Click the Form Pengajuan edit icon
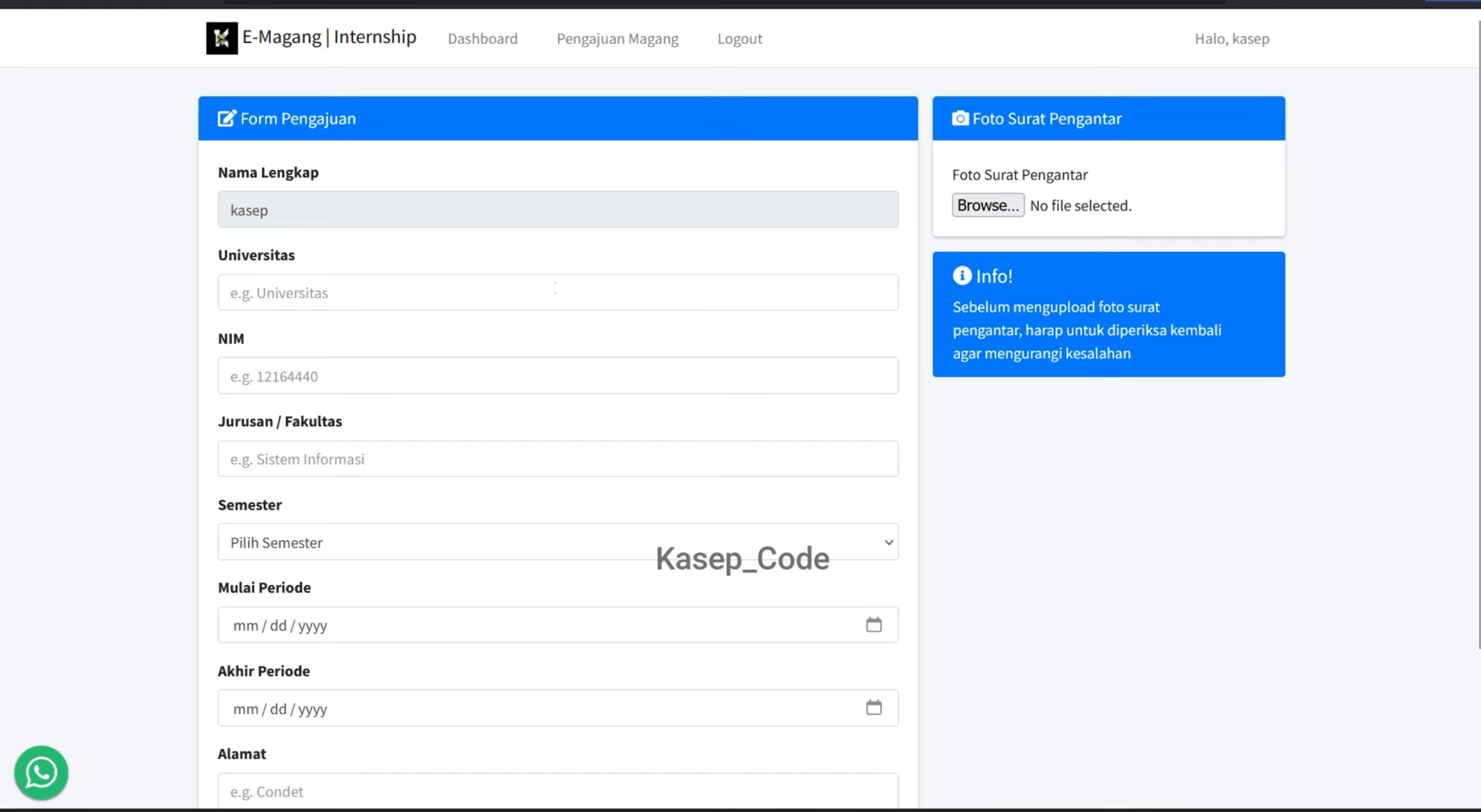 click(227, 118)
